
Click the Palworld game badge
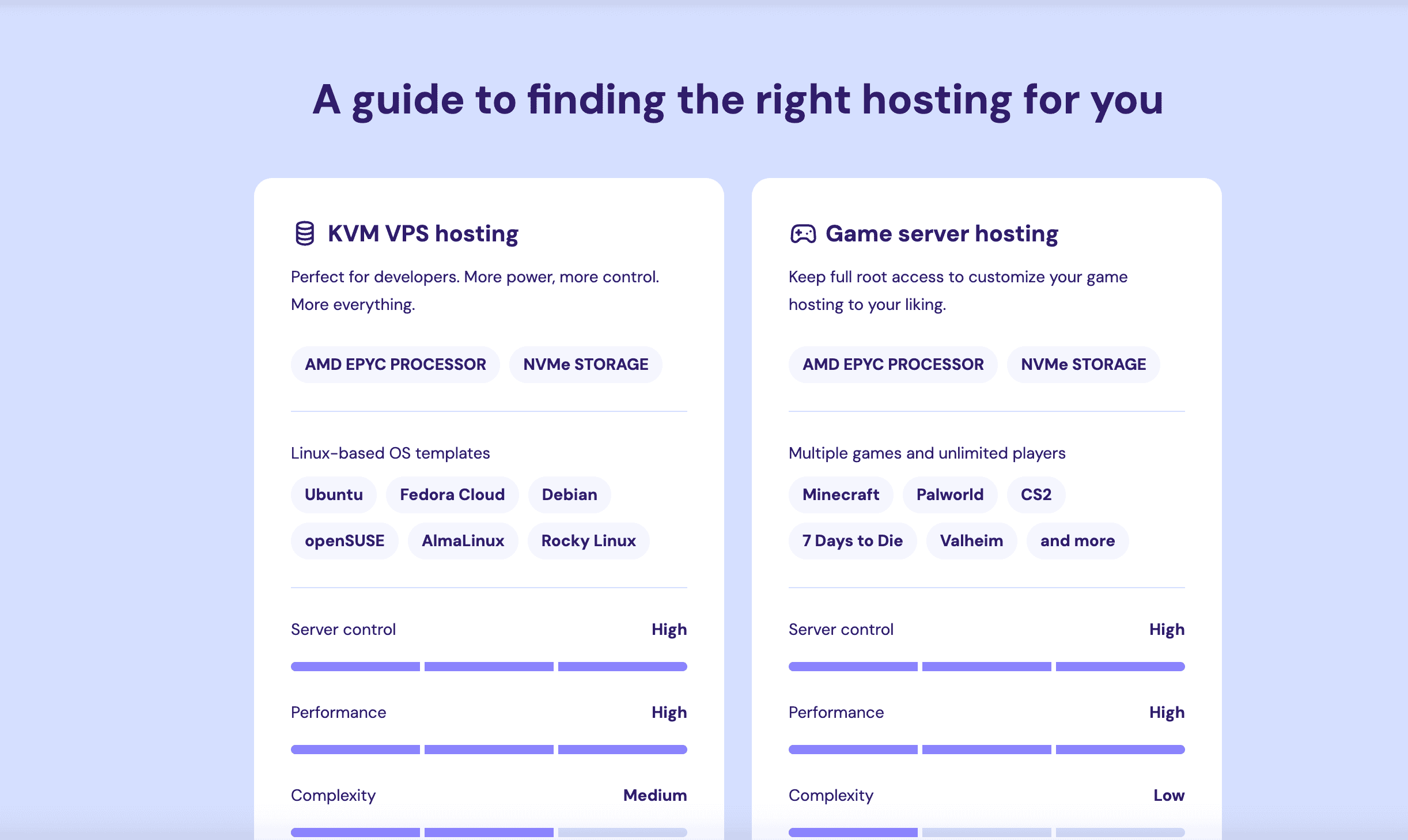pyautogui.click(x=949, y=494)
